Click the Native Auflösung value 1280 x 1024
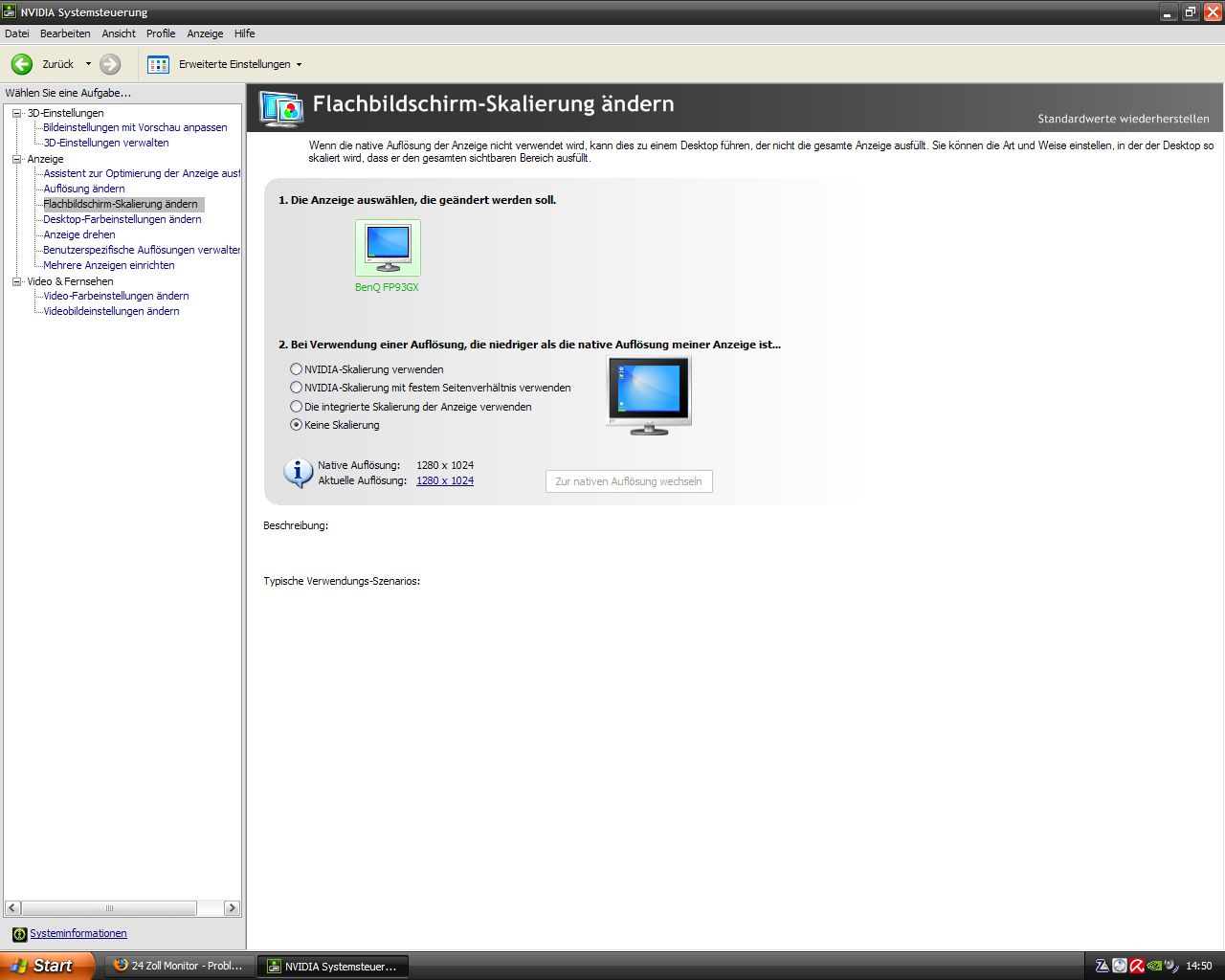Image resolution: width=1225 pixels, height=980 pixels. coord(445,465)
